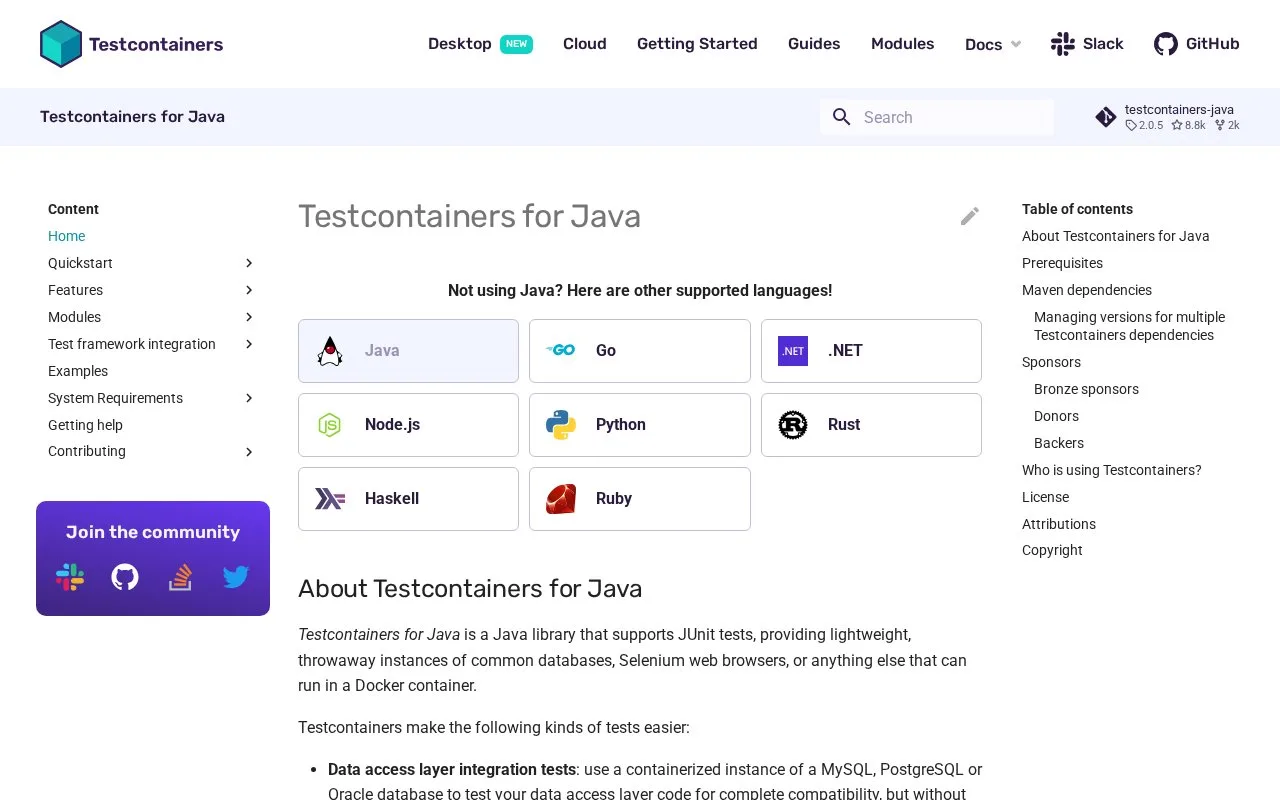Click the .NET purple logo icon
Image resolution: width=1280 pixels, height=800 pixels.
click(793, 351)
